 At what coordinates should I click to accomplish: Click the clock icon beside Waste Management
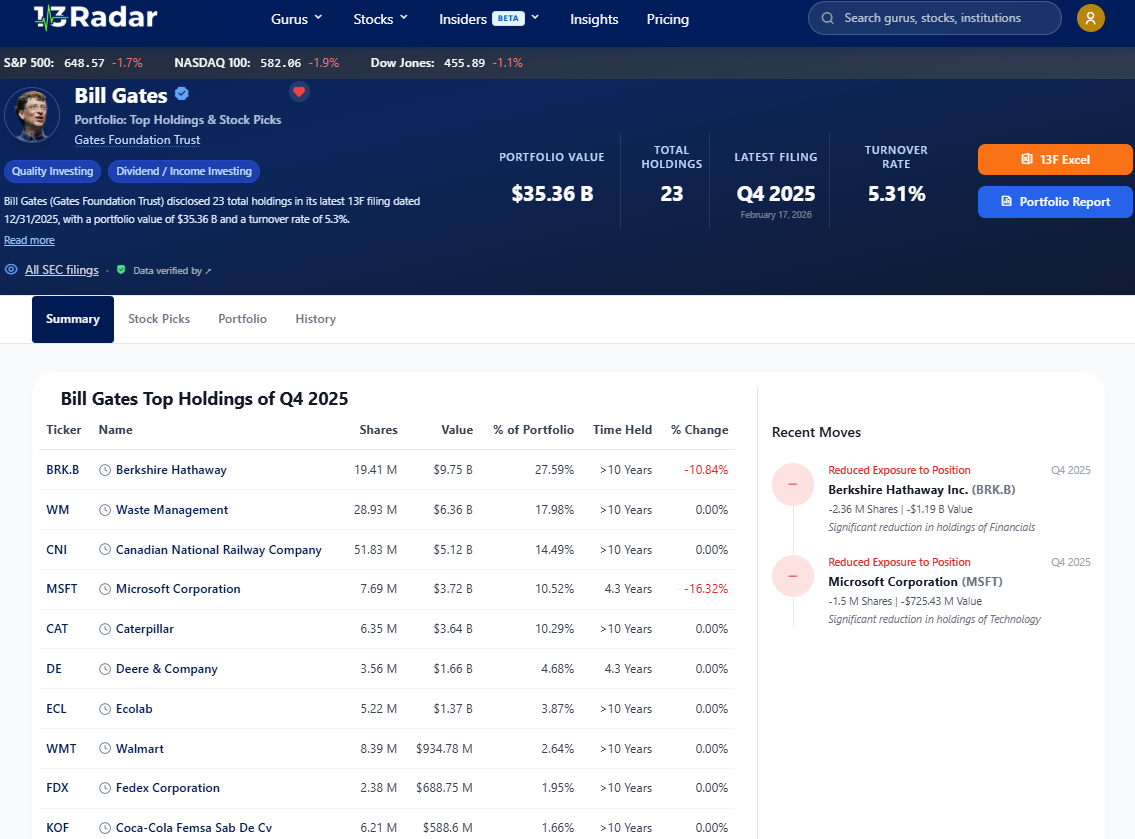pos(105,510)
